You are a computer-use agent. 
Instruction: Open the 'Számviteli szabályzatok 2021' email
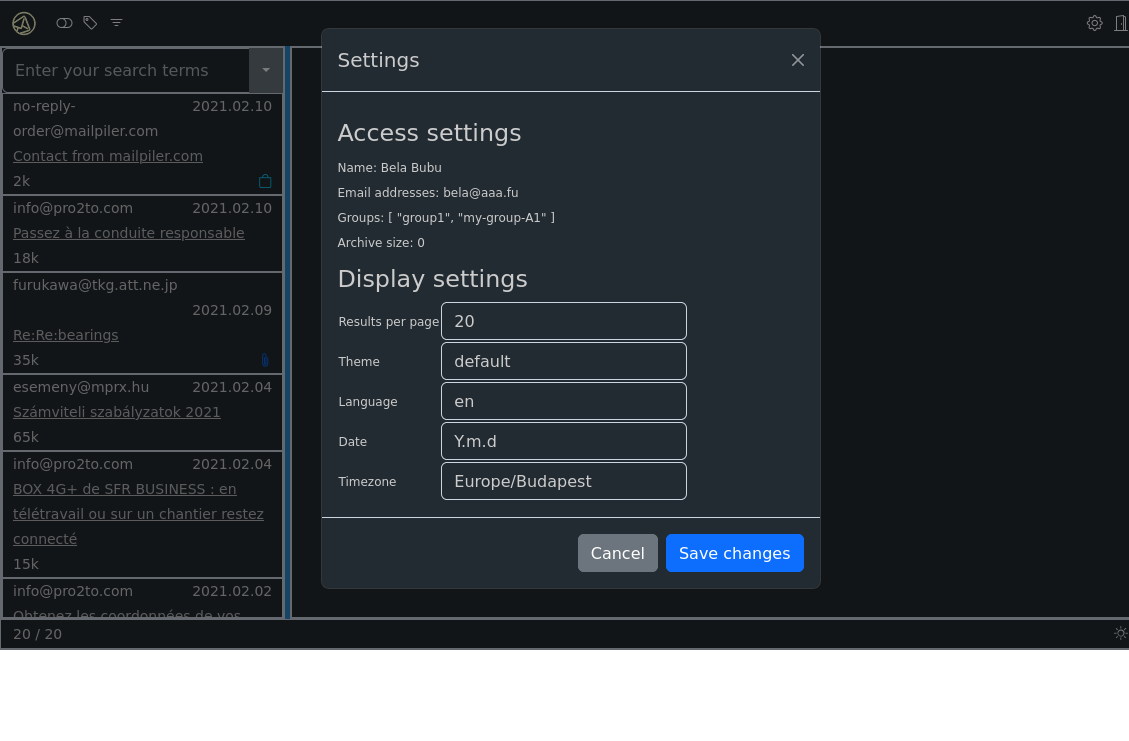click(x=116, y=412)
